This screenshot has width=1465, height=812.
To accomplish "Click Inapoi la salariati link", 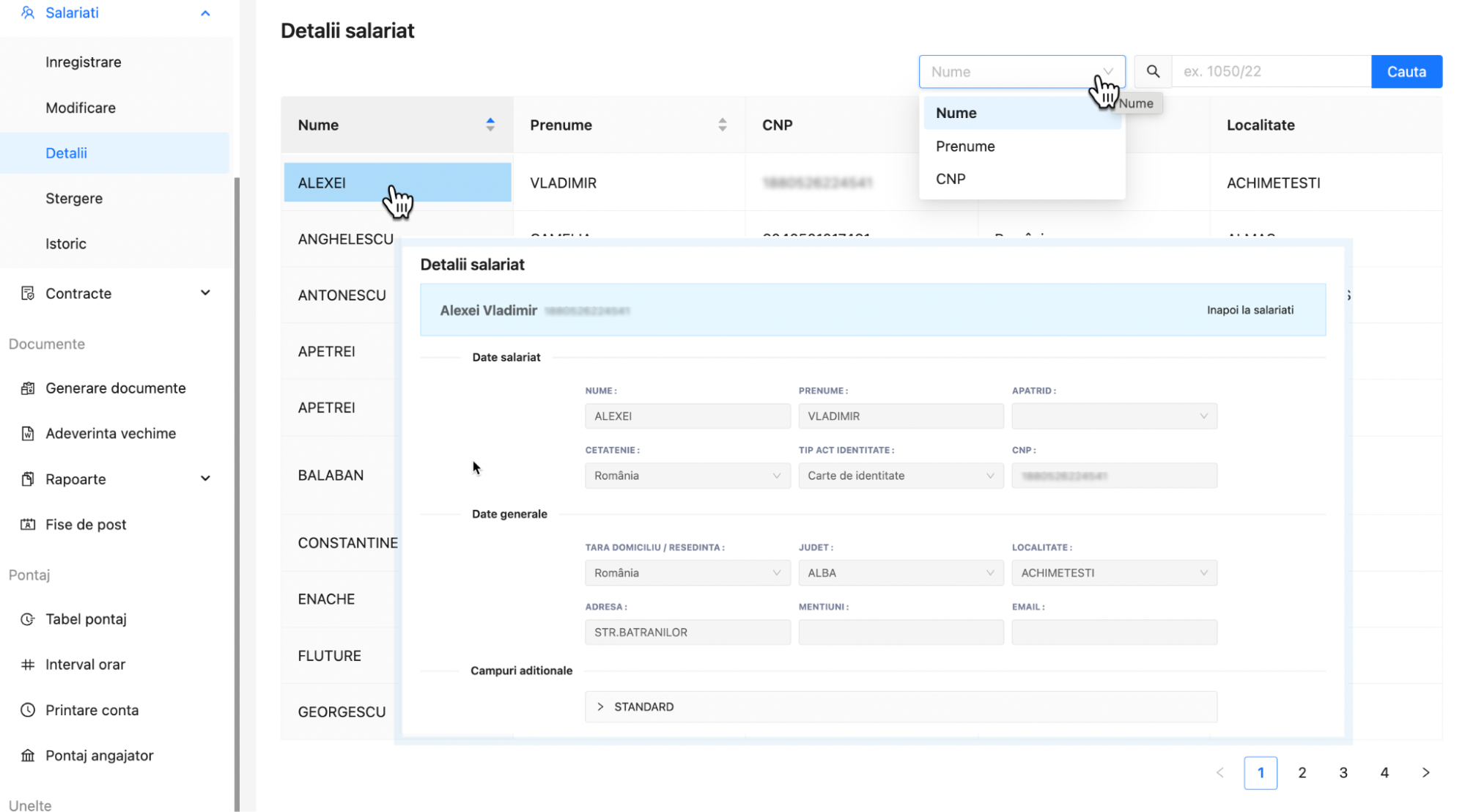I will (1250, 310).
